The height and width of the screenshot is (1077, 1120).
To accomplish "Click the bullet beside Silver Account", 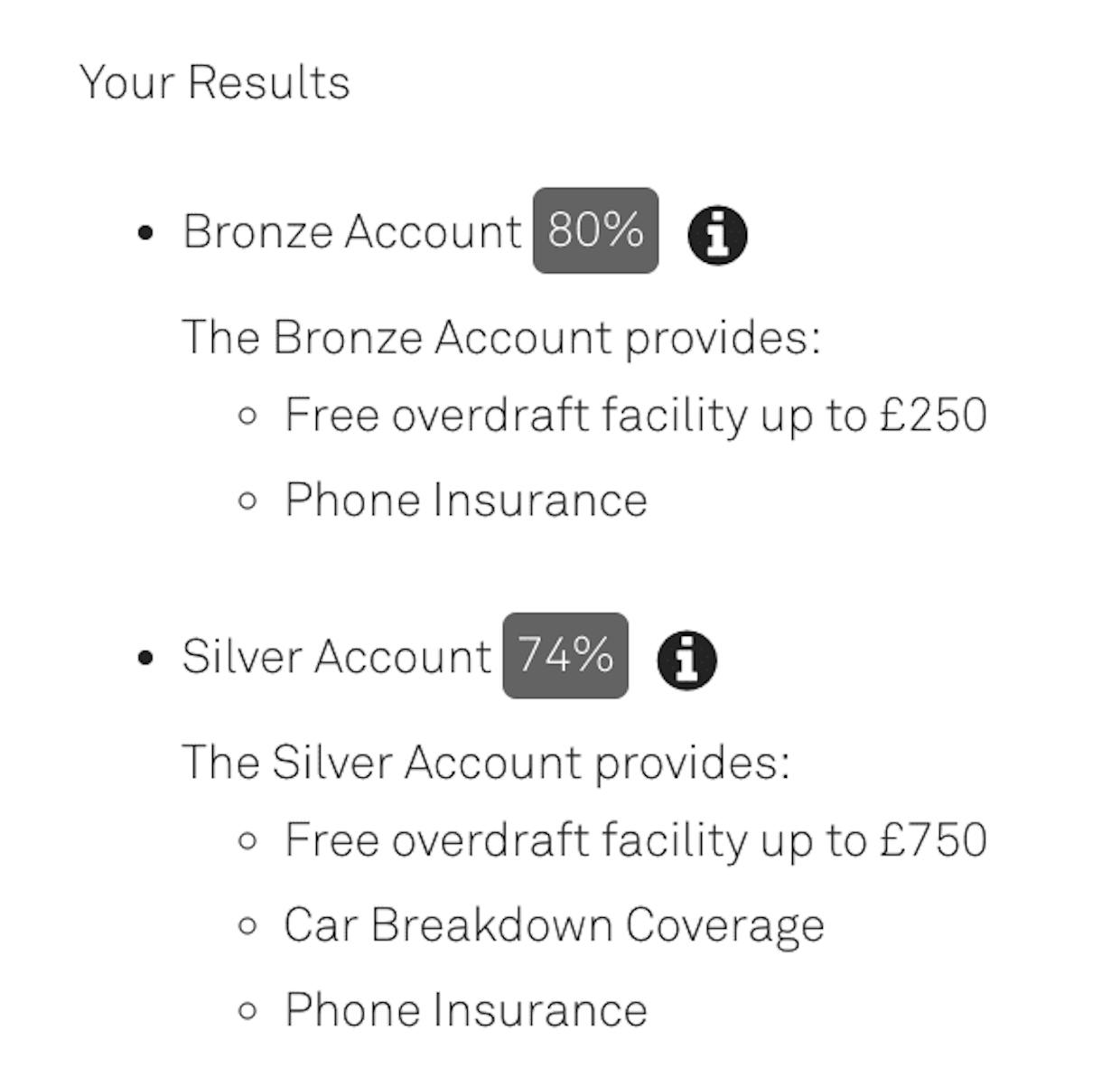I will 145,659.
